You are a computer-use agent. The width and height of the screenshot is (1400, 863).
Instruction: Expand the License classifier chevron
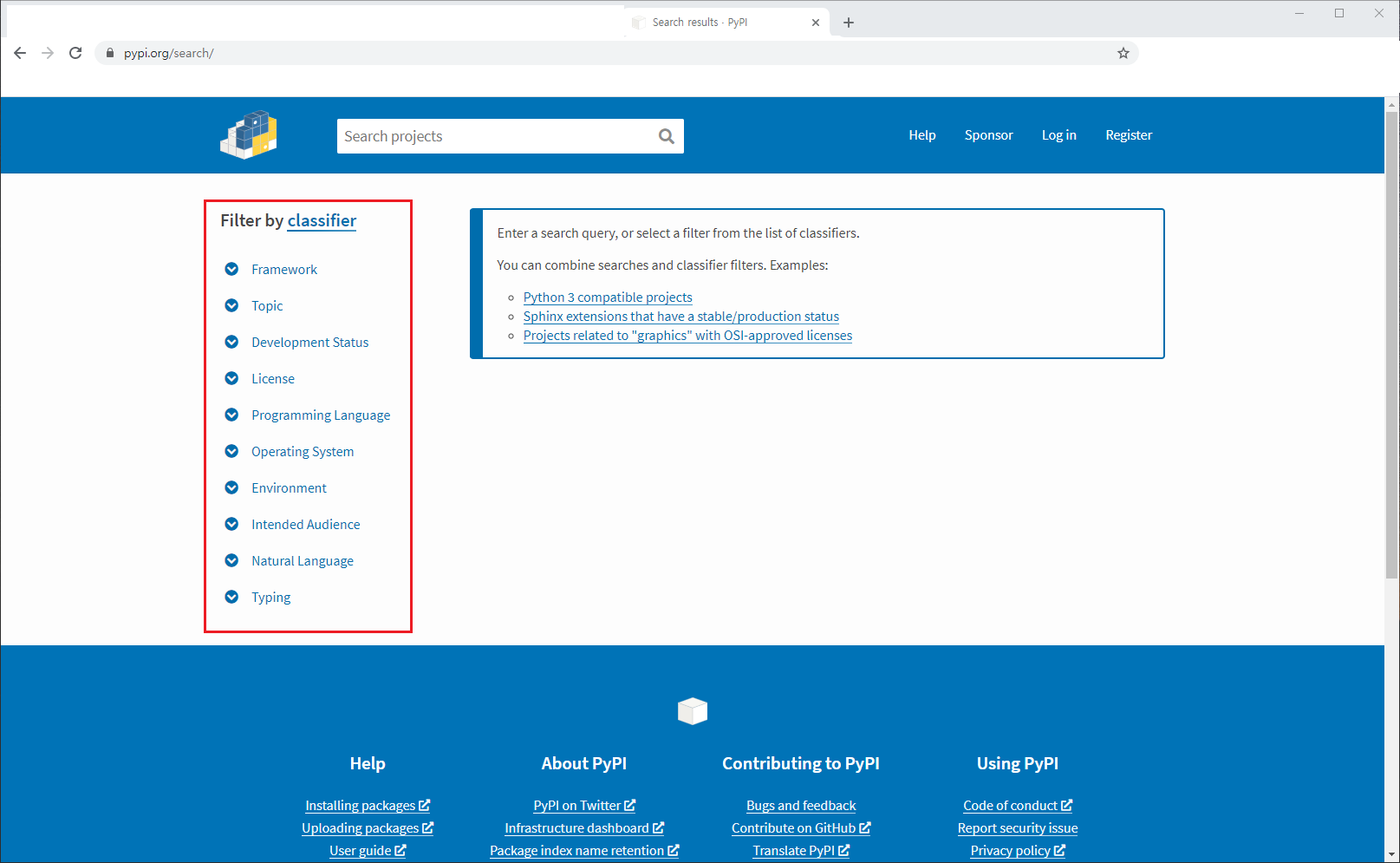coord(231,378)
